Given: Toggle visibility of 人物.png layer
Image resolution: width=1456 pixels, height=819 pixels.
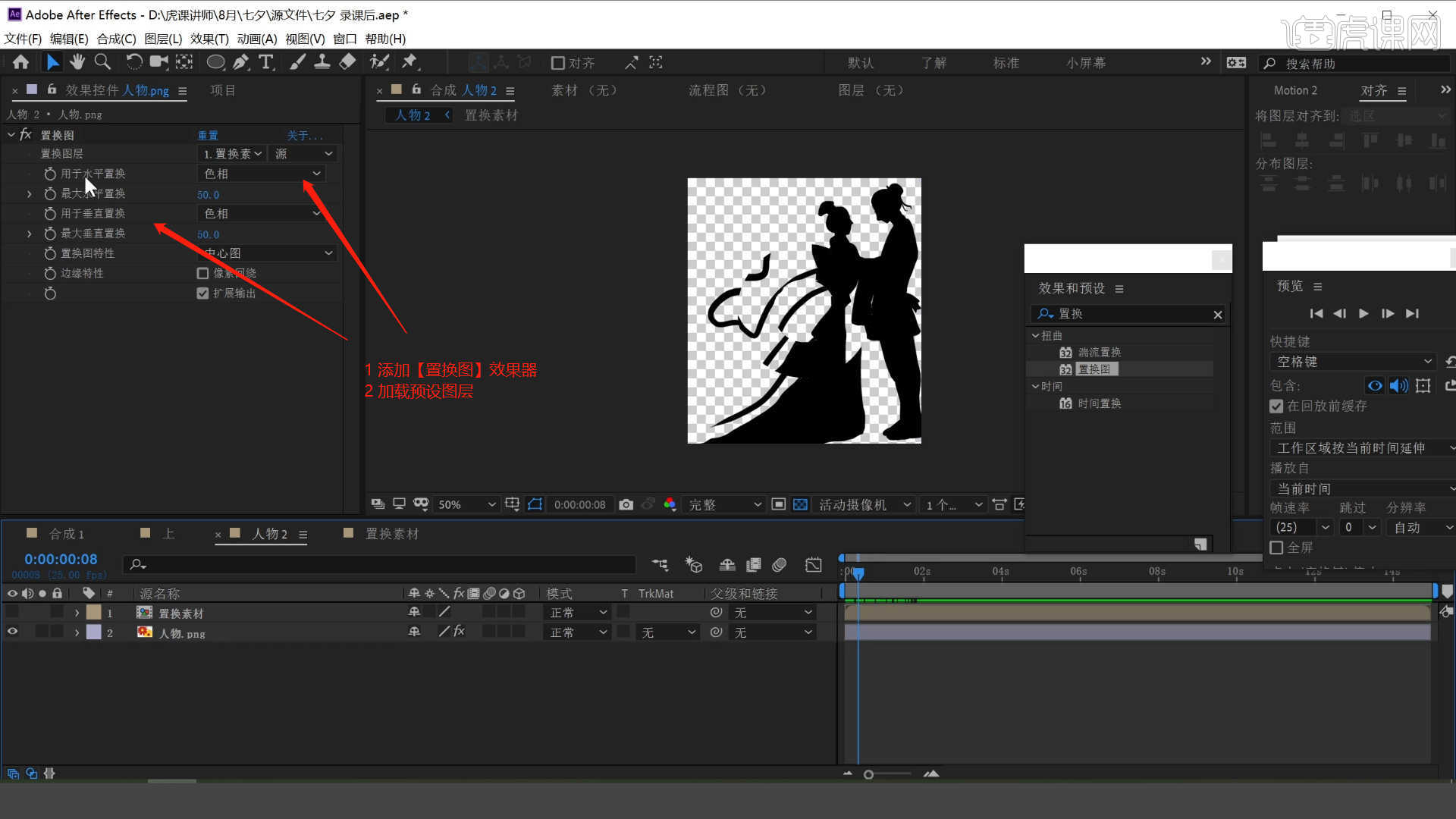Looking at the screenshot, I should [13, 632].
